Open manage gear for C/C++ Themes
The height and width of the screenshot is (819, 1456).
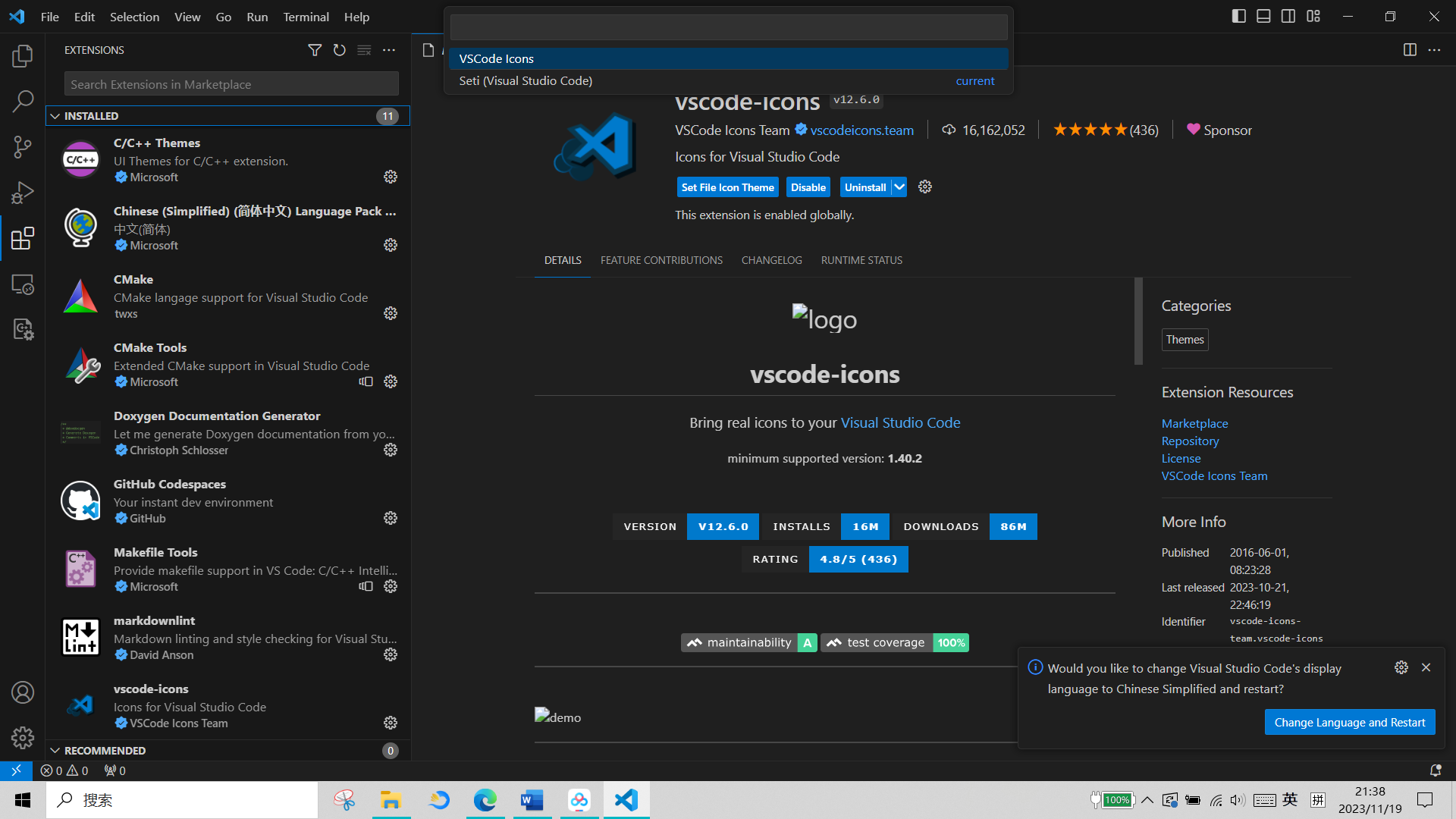pyautogui.click(x=391, y=177)
